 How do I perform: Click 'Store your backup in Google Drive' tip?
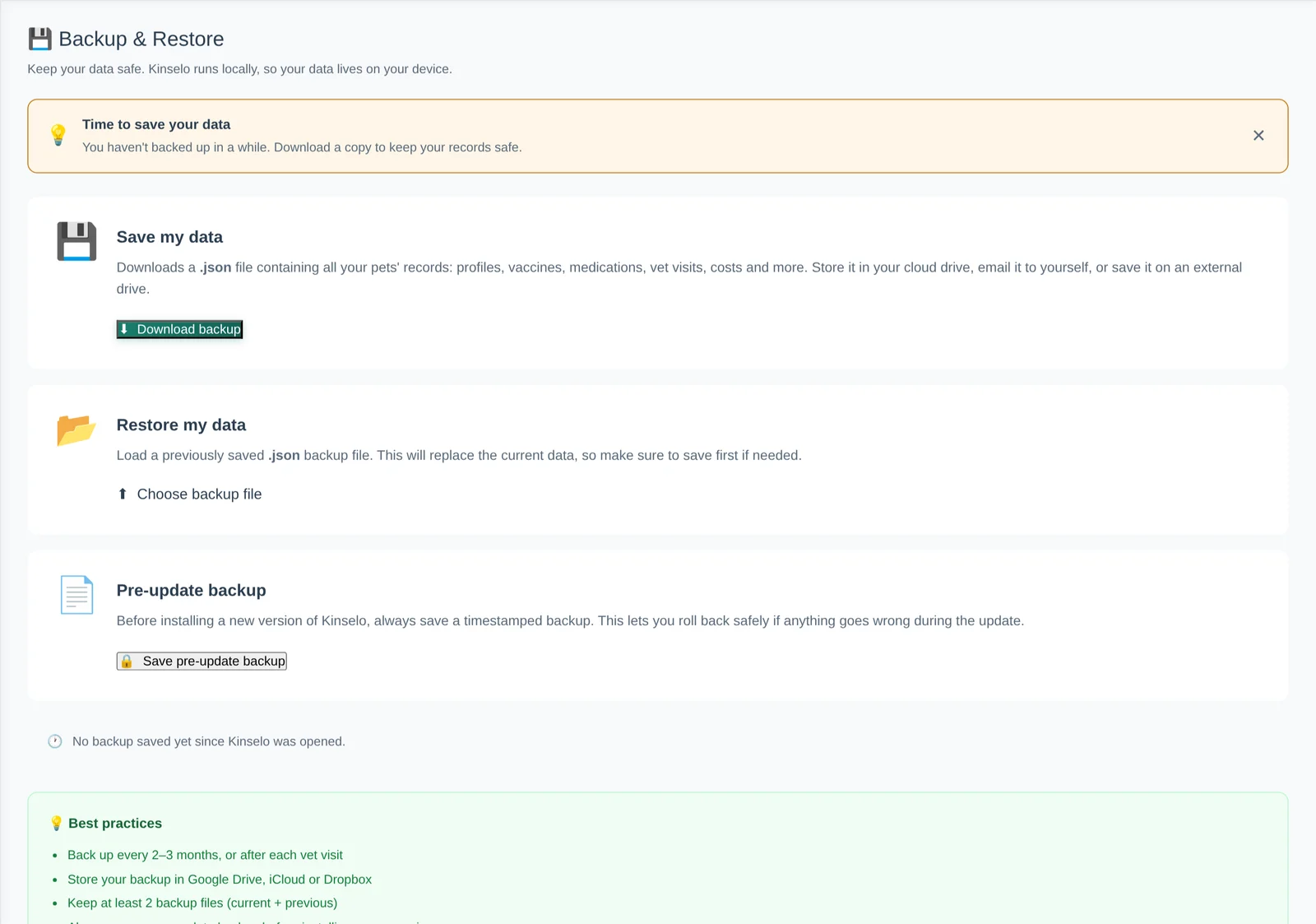(x=220, y=879)
